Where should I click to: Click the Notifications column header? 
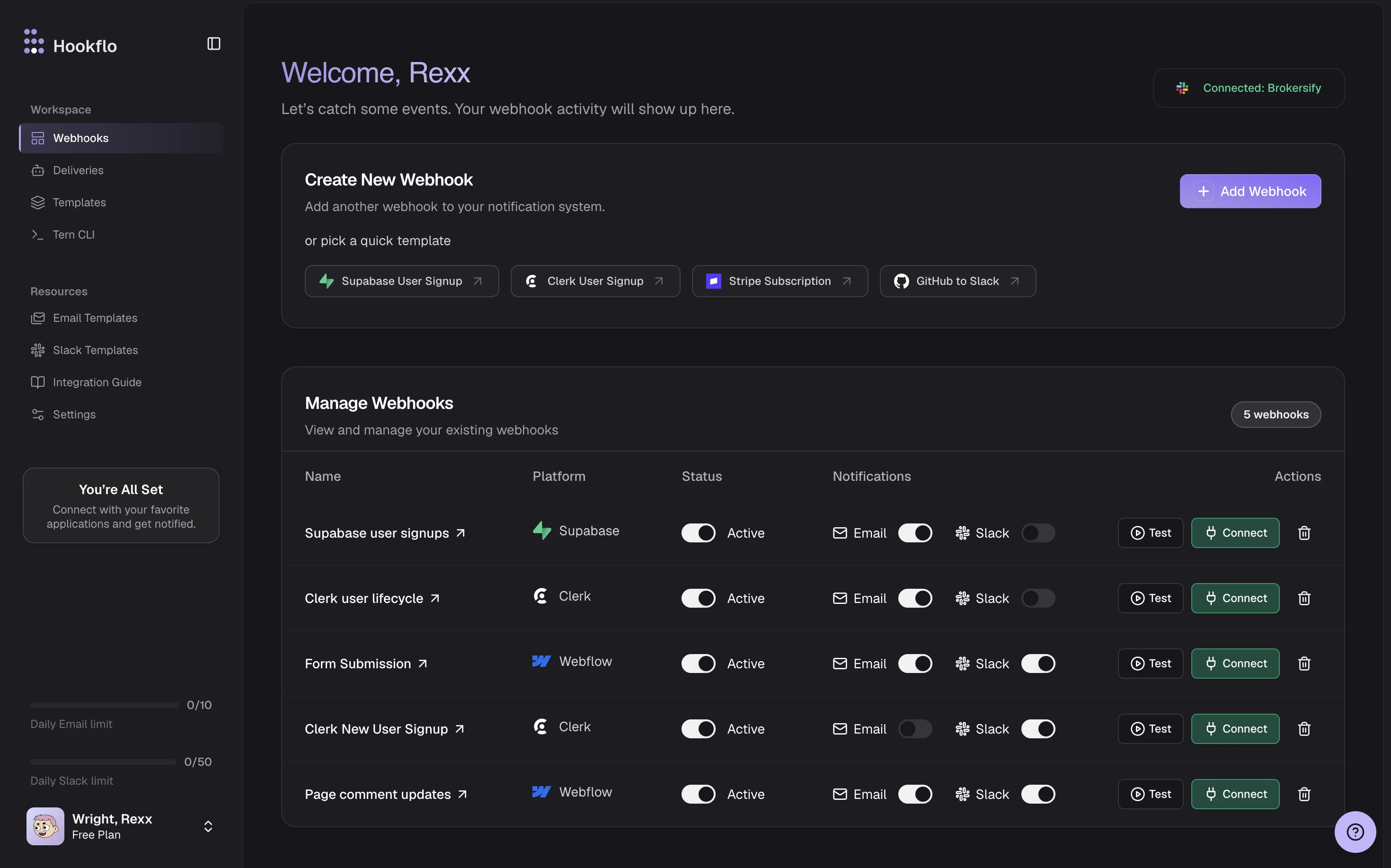(871, 477)
